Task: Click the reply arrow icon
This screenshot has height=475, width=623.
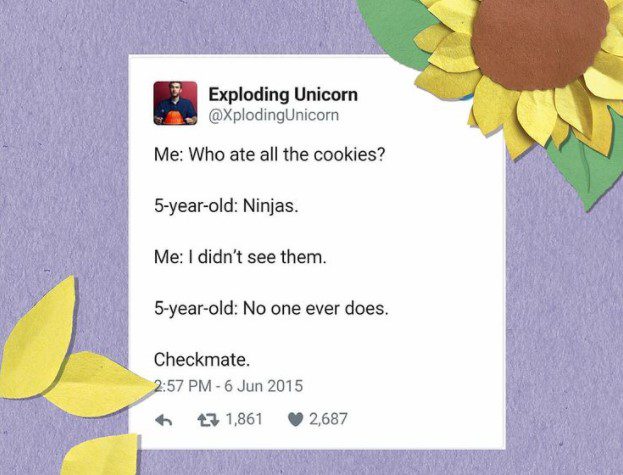Action: [163, 420]
